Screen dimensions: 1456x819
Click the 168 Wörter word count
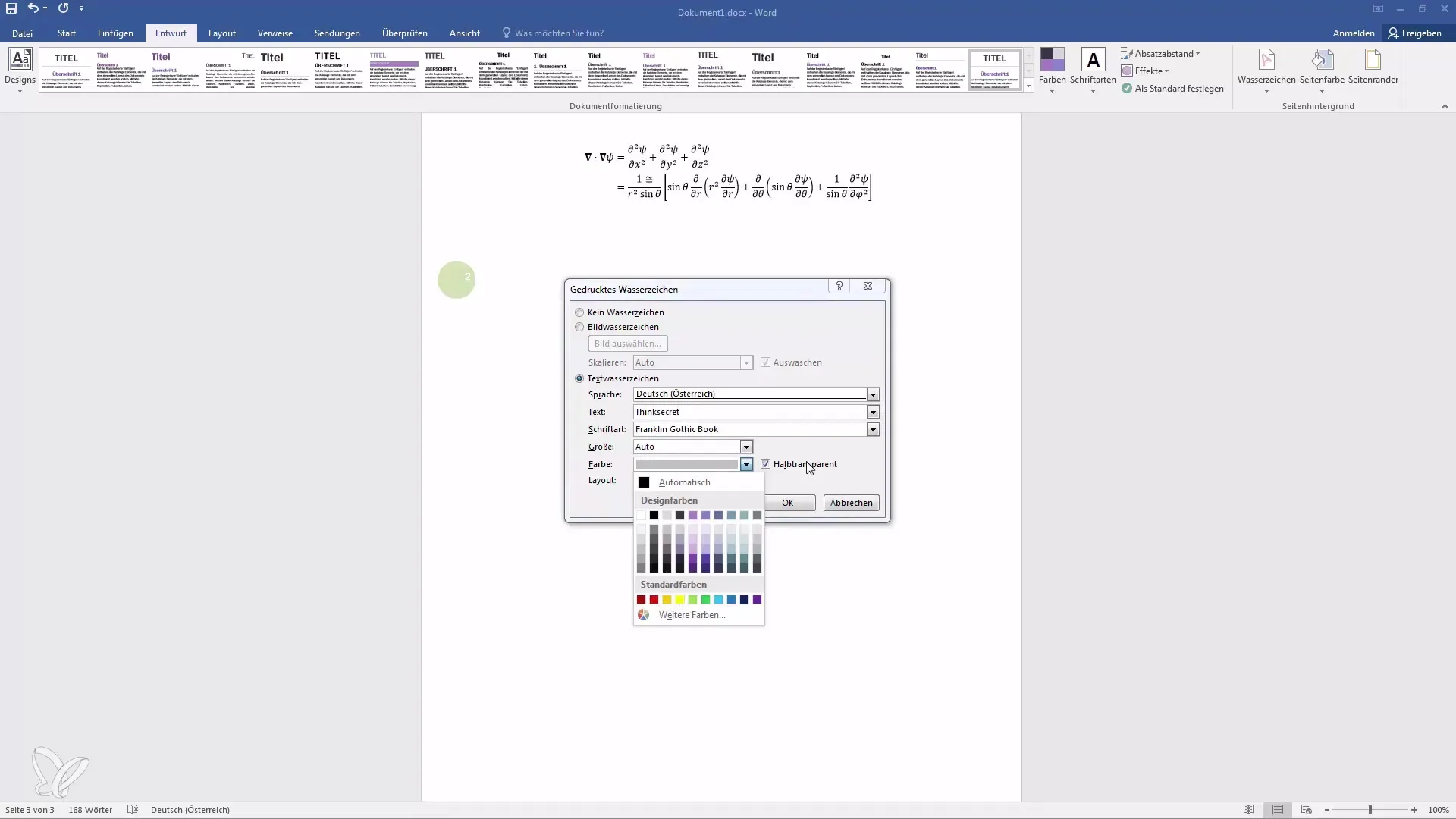click(x=90, y=810)
